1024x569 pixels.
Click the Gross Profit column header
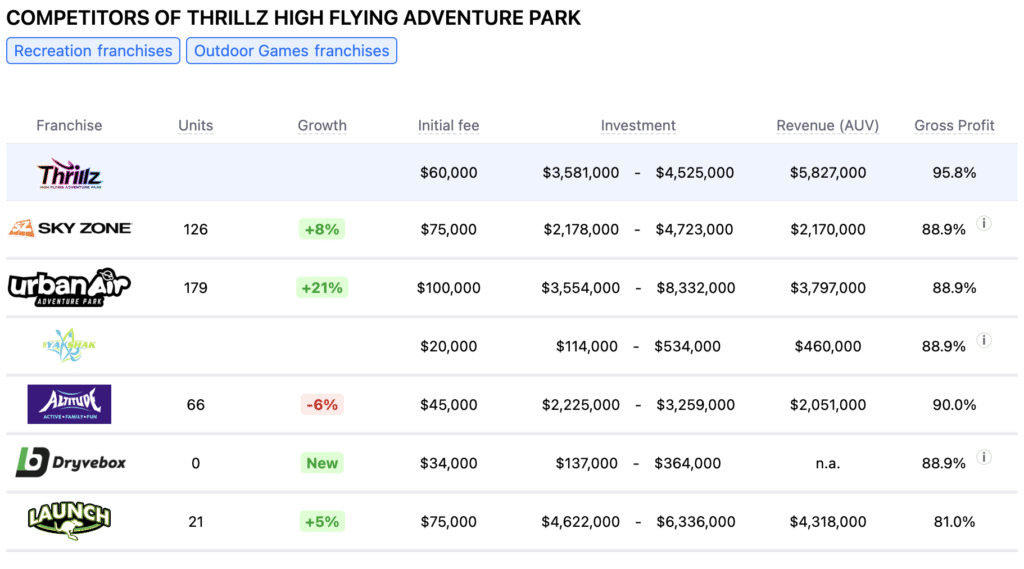click(954, 125)
